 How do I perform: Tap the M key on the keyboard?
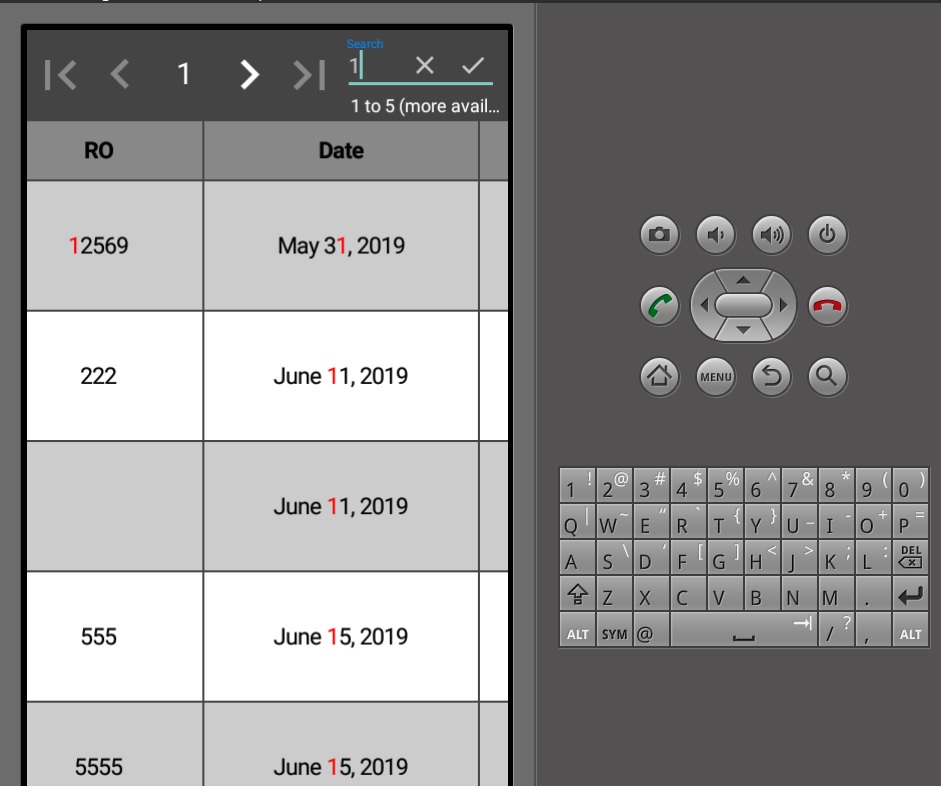click(x=836, y=594)
